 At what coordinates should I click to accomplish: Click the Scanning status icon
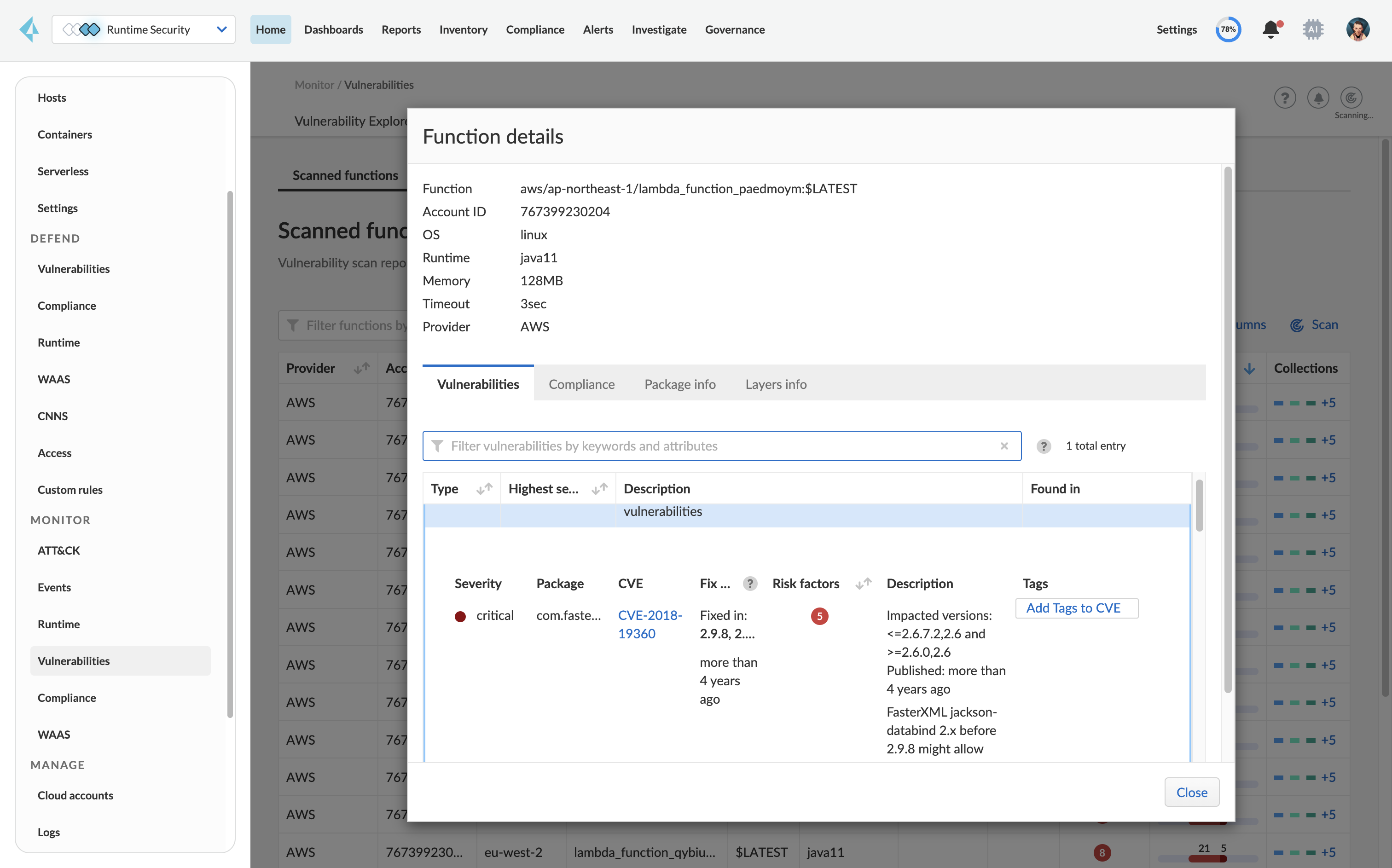[1351, 98]
